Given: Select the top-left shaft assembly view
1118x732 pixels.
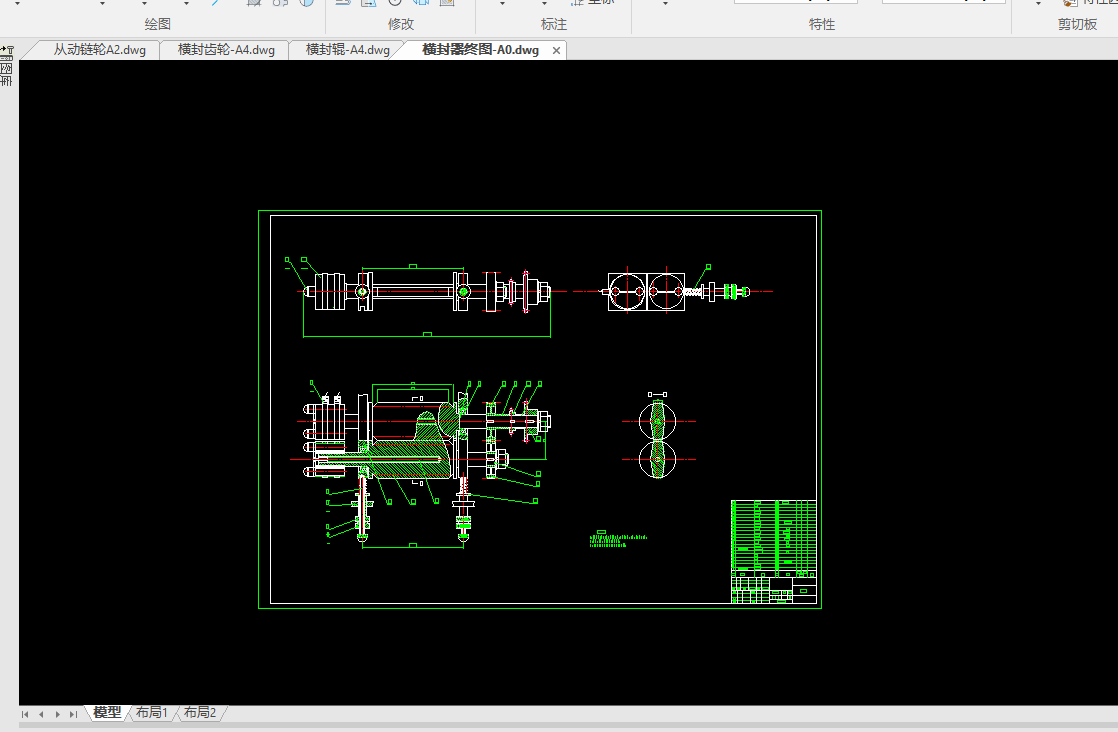Looking at the screenshot, I should pyautogui.click(x=425, y=297).
